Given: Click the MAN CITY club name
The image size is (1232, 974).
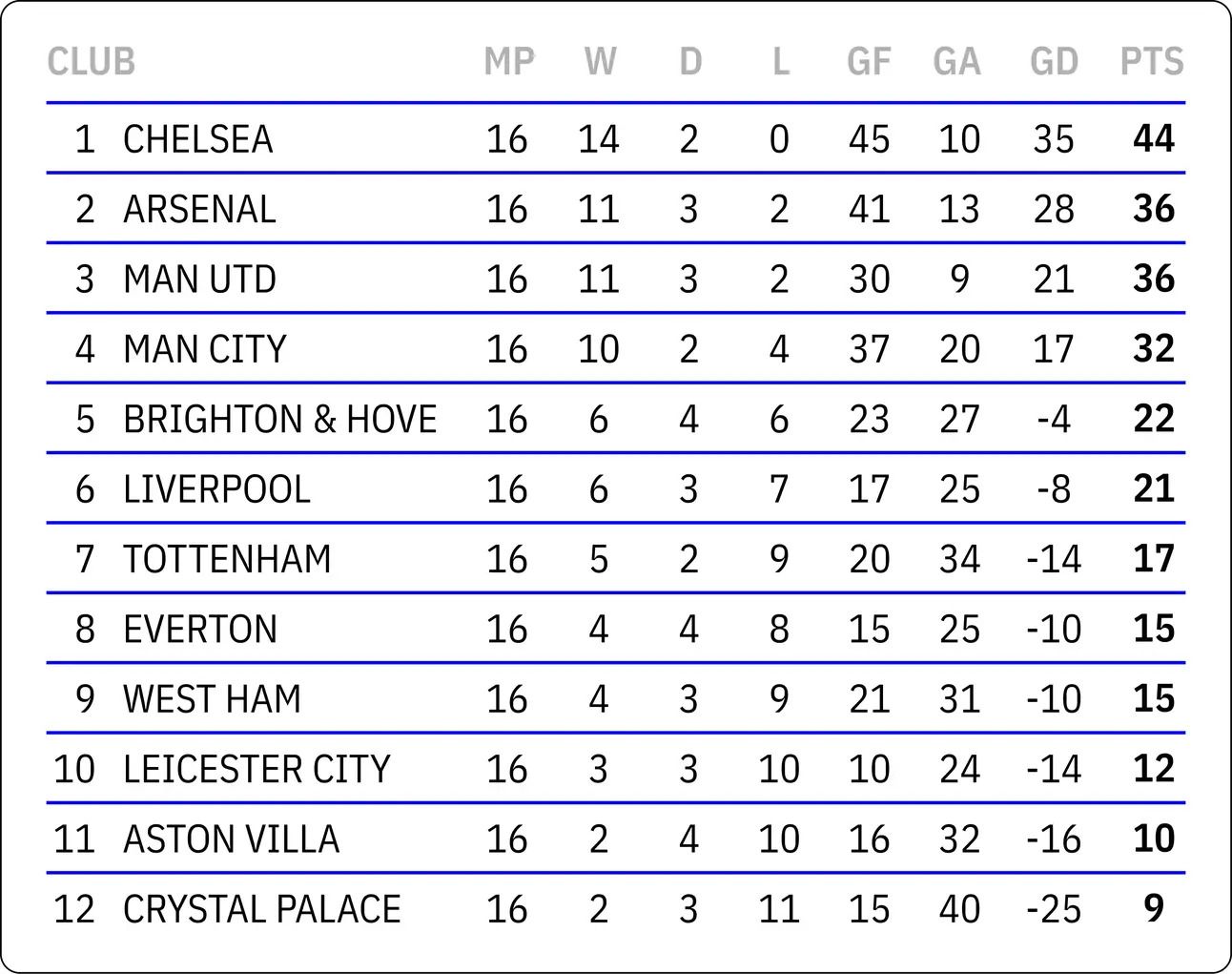Looking at the screenshot, I should tap(205, 349).
